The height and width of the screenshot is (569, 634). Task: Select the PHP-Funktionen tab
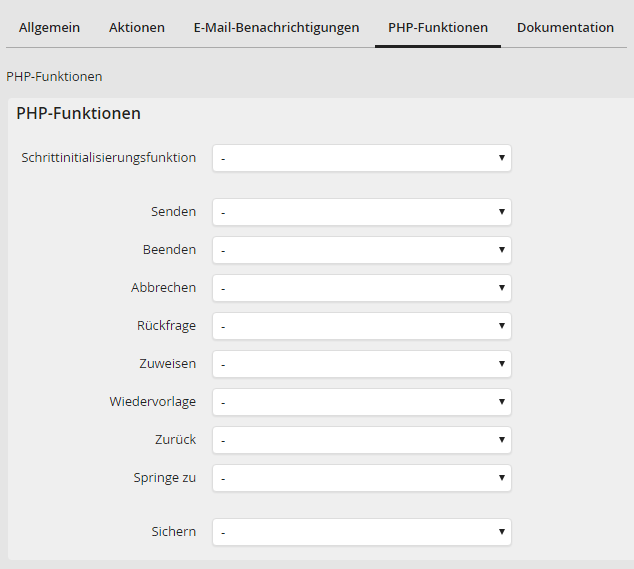[438, 27]
